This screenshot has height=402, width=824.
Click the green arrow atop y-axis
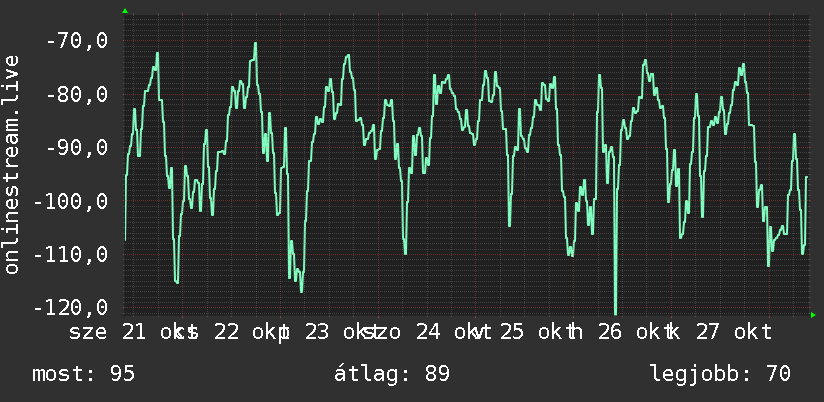pyautogui.click(x=125, y=11)
